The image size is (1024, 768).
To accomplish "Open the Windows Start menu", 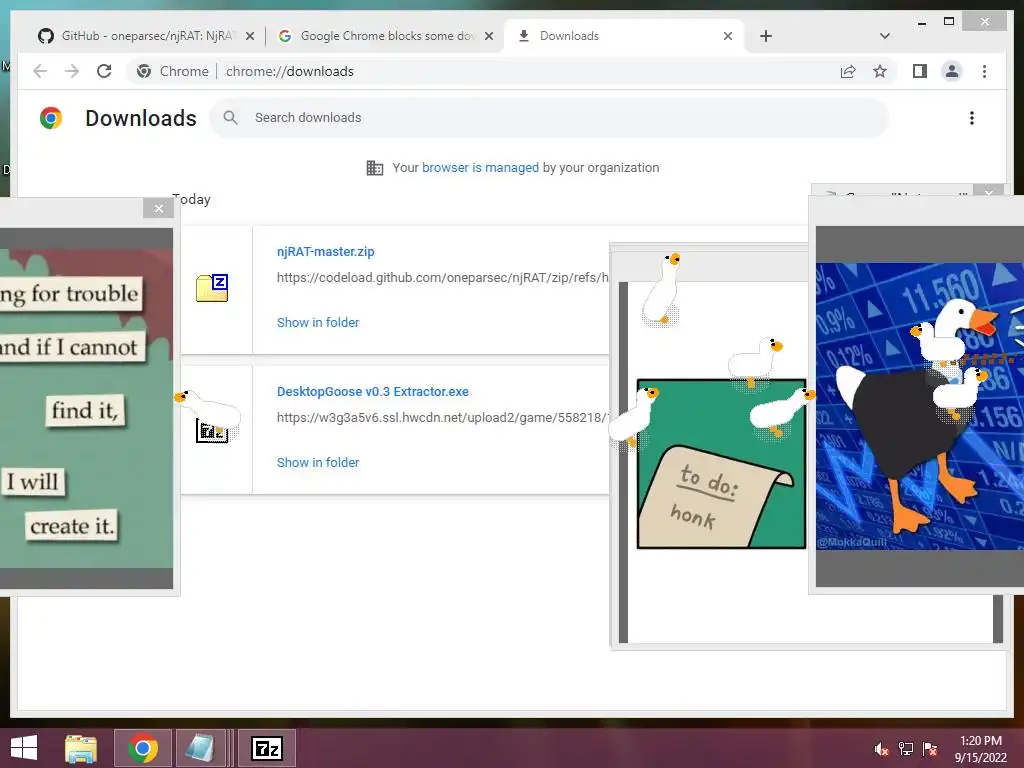I will tap(24, 748).
